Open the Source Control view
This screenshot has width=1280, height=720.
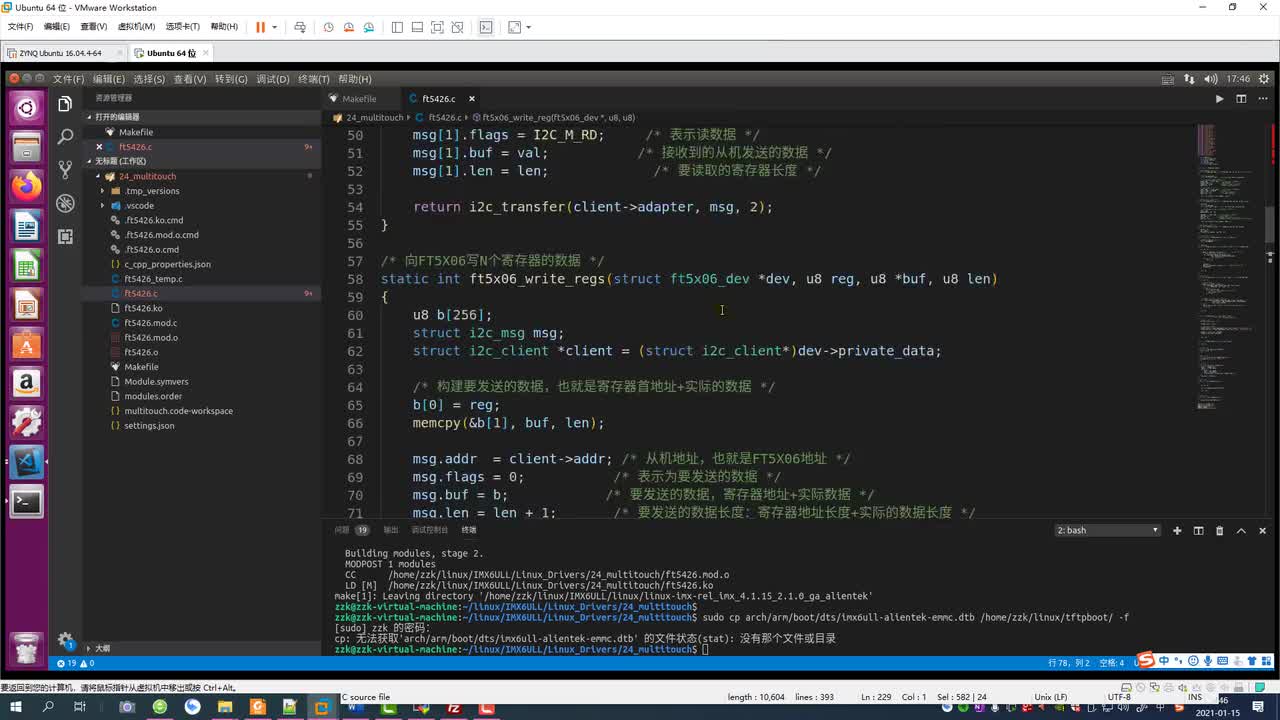tap(65, 170)
